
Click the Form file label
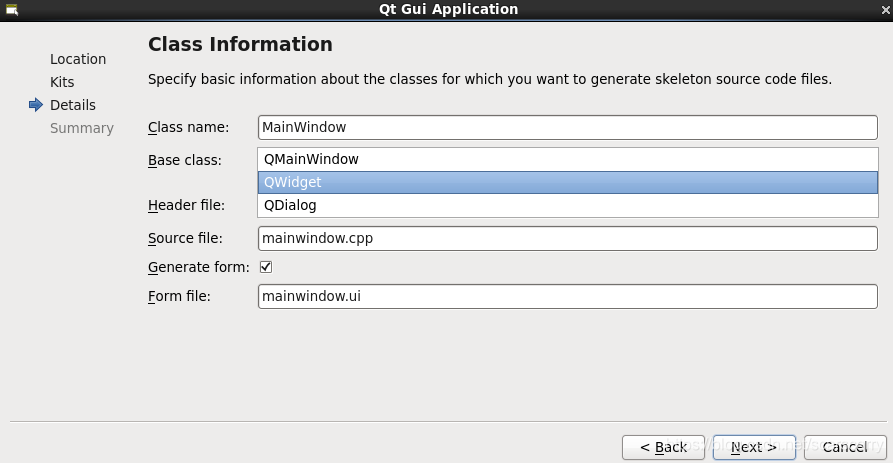point(179,296)
